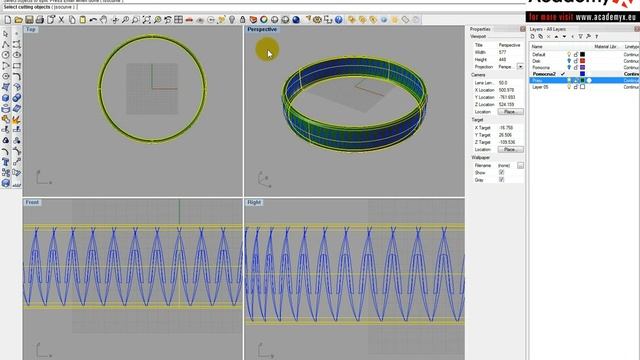Click the Move layer up arrow
The height and width of the screenshot is (360, 640).
pyautogui.click(x=556, y=36)
